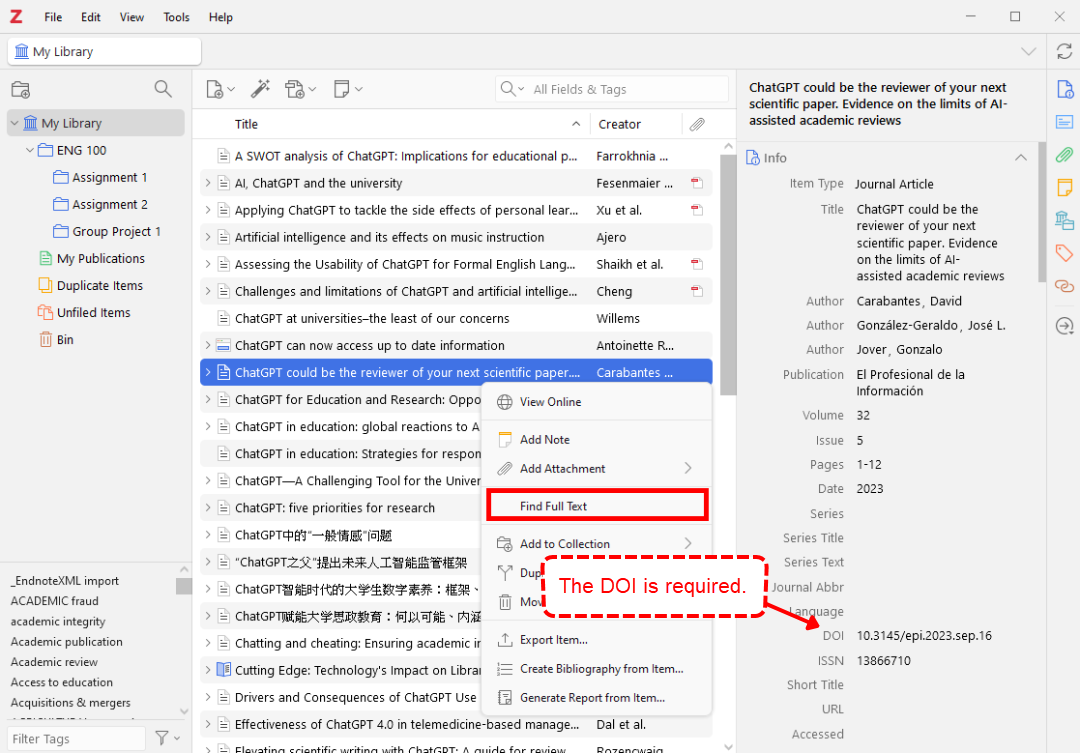The height and width of the screenshot is (753, 1080).
Task: Choose Export Item from context menu
Action: pos(553,640)
